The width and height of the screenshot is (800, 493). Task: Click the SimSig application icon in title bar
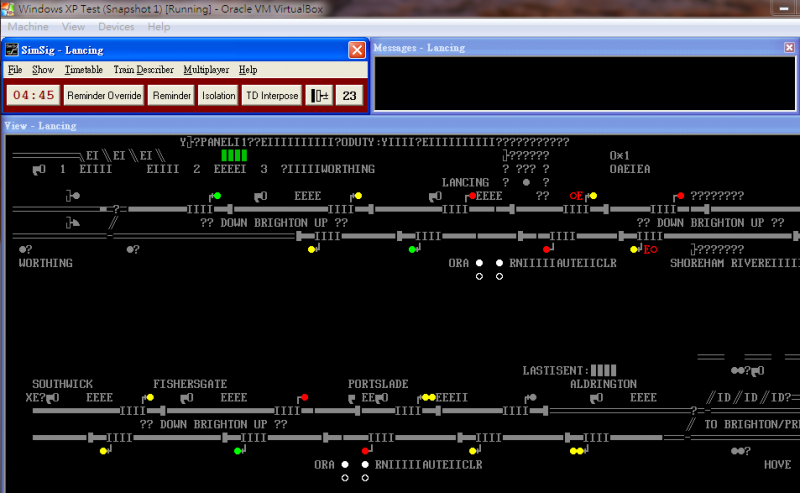click(x=11, y=50)
